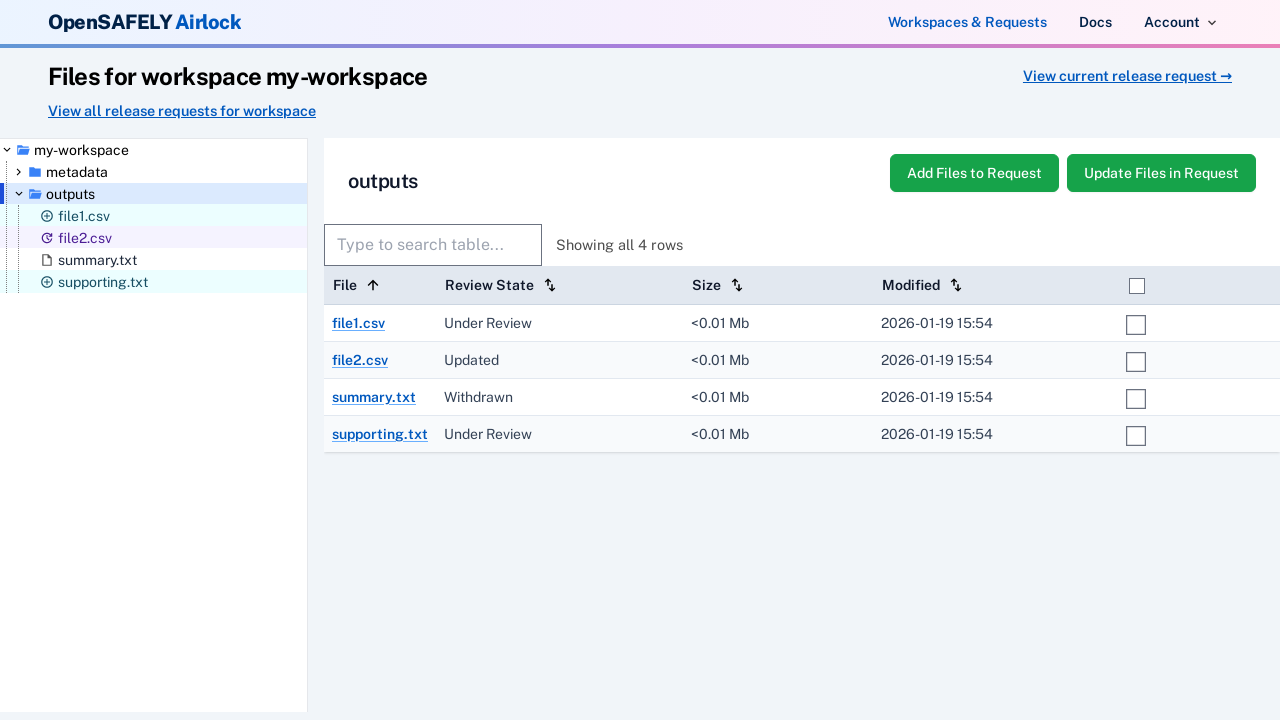Follow the View current release request link
This screenshot has height=720, width=1280.
click(x=1127, y=76)
